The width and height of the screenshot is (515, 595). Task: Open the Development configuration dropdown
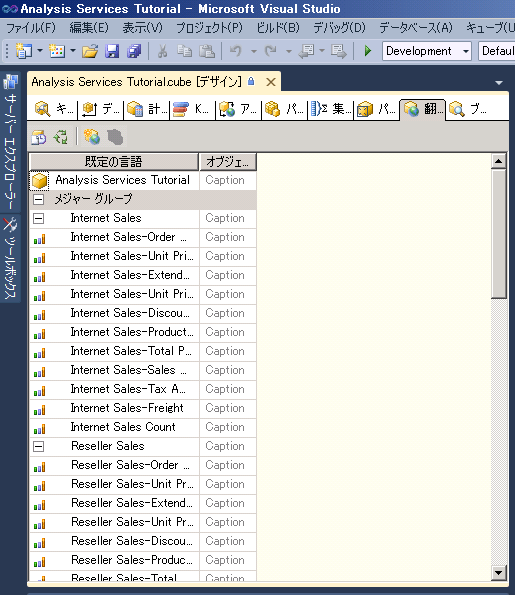point(427,51)
